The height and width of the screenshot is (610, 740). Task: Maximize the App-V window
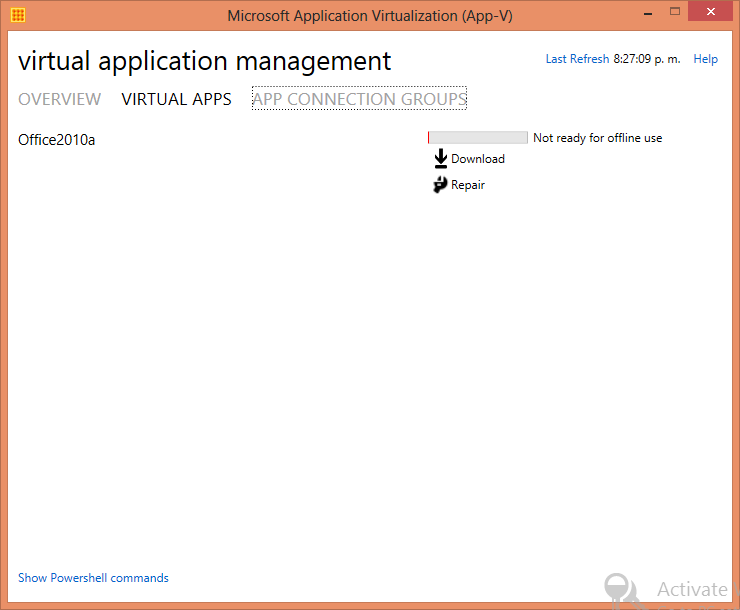coord(675,12)
